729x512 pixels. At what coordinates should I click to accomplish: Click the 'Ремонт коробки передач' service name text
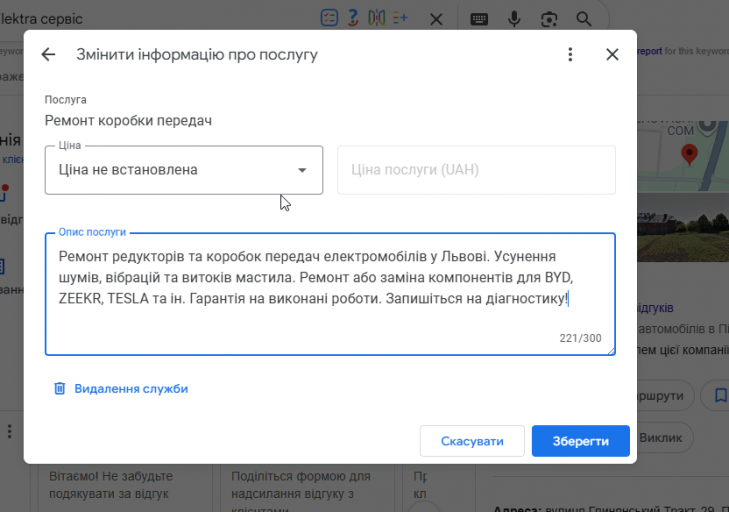click(x=128, y=120)
